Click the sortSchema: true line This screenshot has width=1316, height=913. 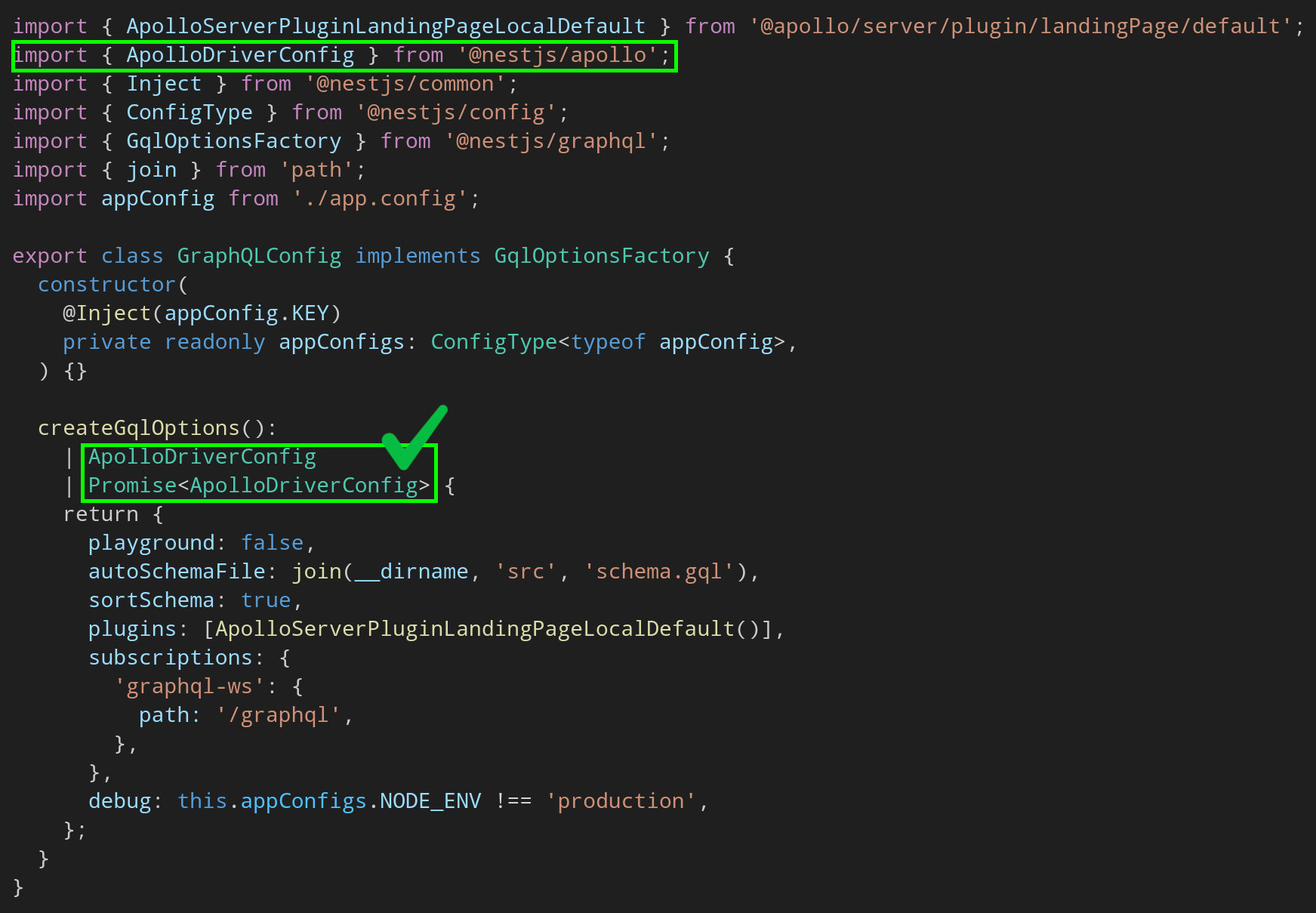pos(193,600)
